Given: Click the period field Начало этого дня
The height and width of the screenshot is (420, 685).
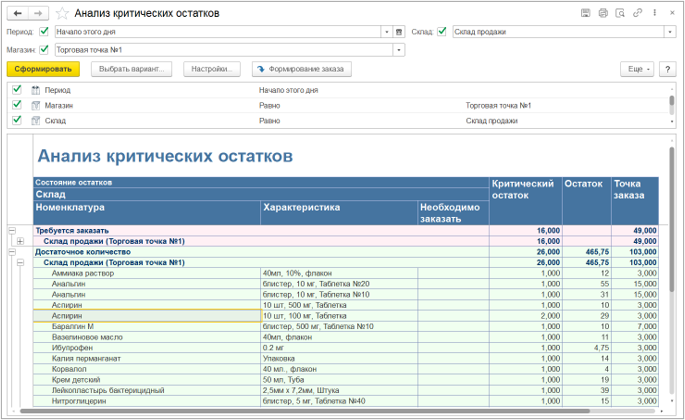Looking at the screenshot, I should 218,32.
